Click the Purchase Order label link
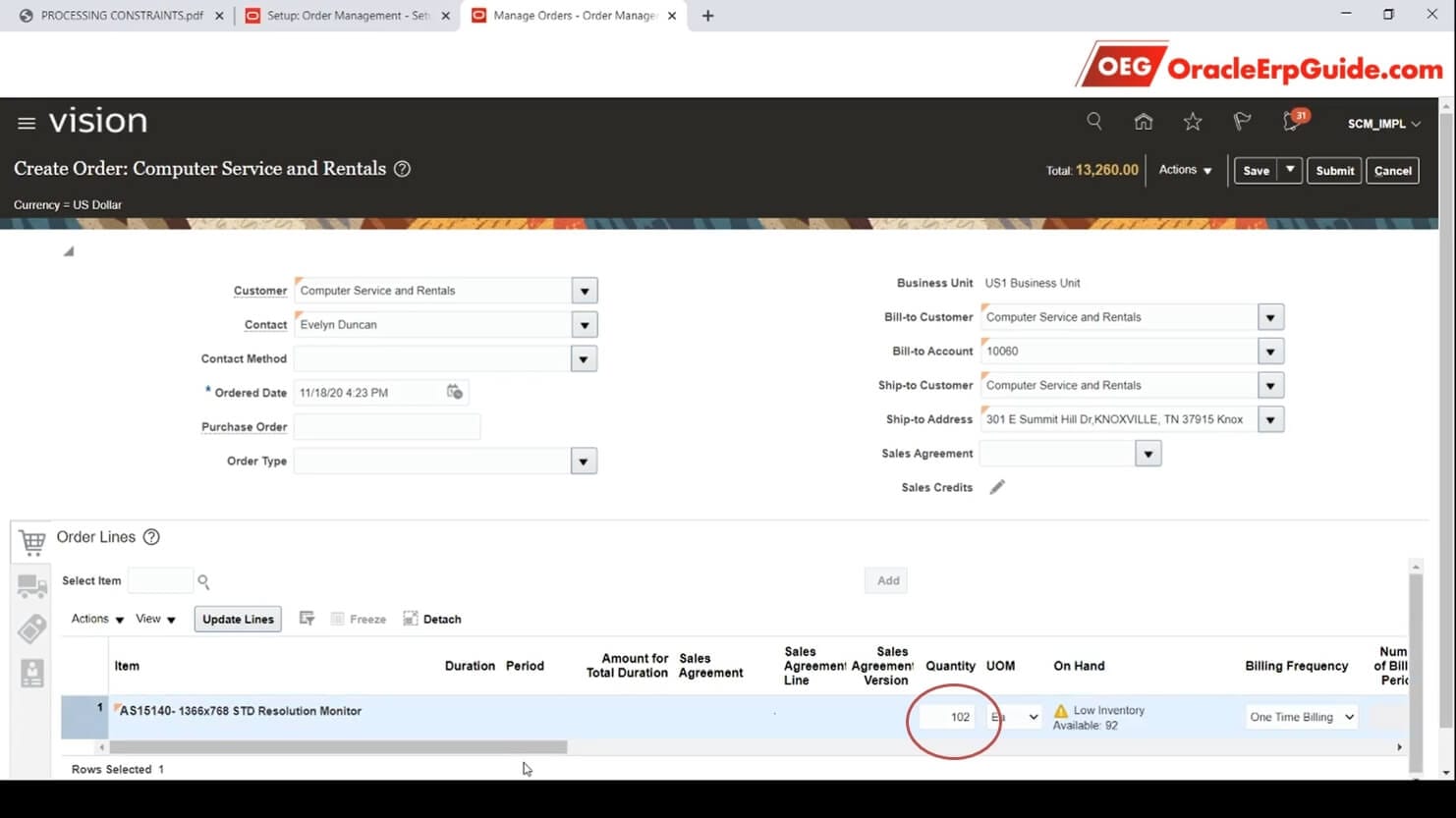The image size is (1456, 818). pos(244,427)
